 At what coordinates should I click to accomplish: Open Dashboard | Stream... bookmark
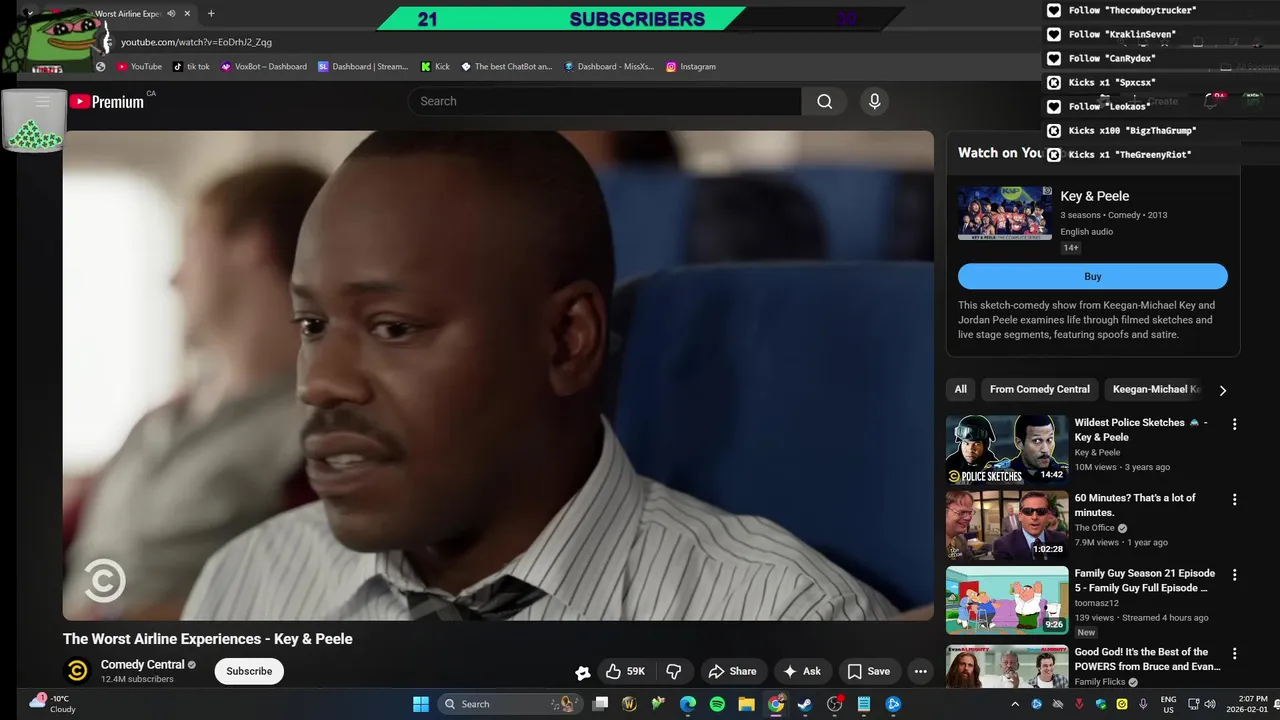pos(363,66)
